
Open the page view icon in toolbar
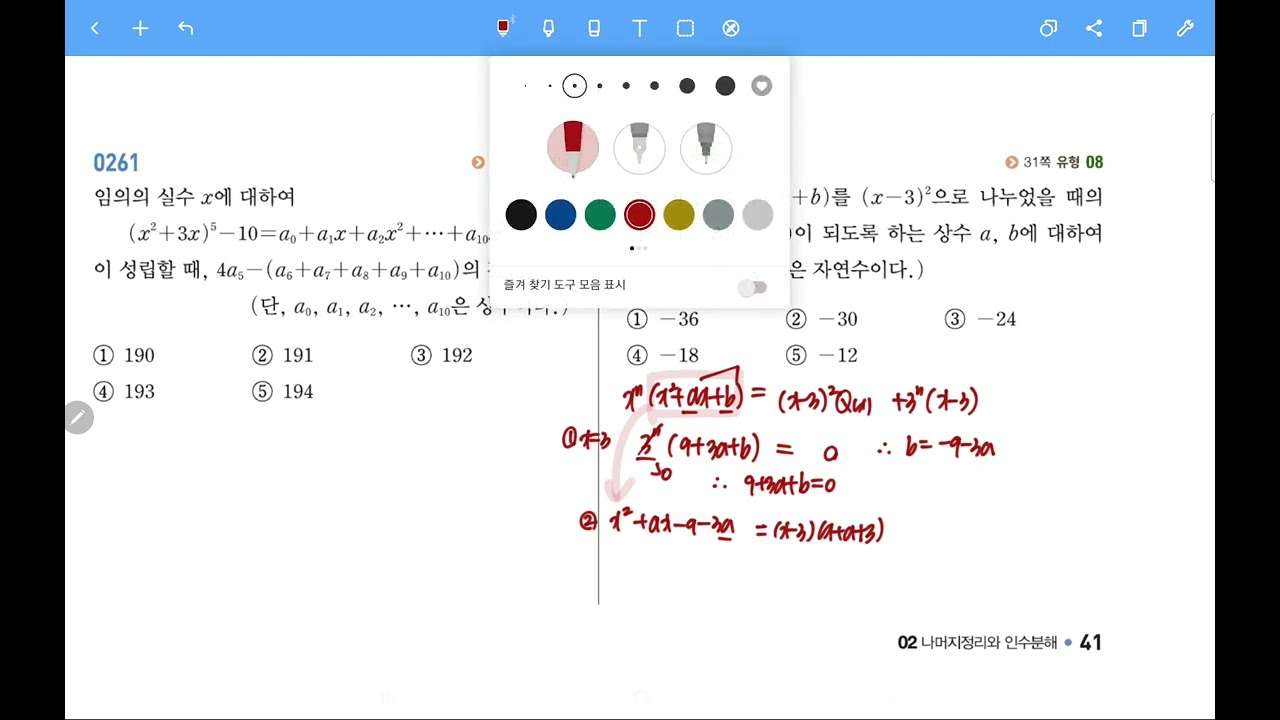[x=1048, y=28]
